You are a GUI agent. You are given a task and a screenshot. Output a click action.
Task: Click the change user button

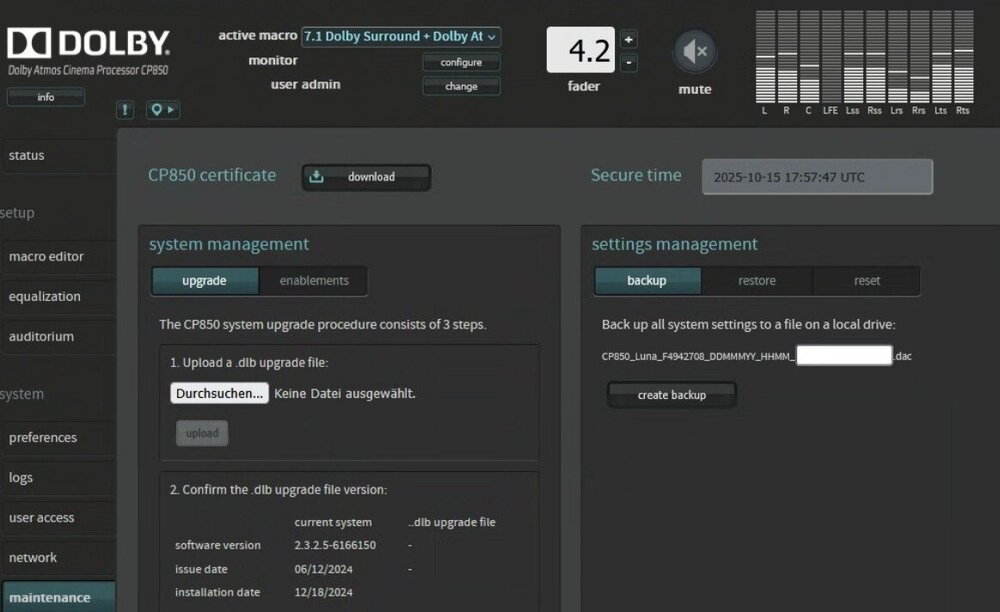coord(461,86)
